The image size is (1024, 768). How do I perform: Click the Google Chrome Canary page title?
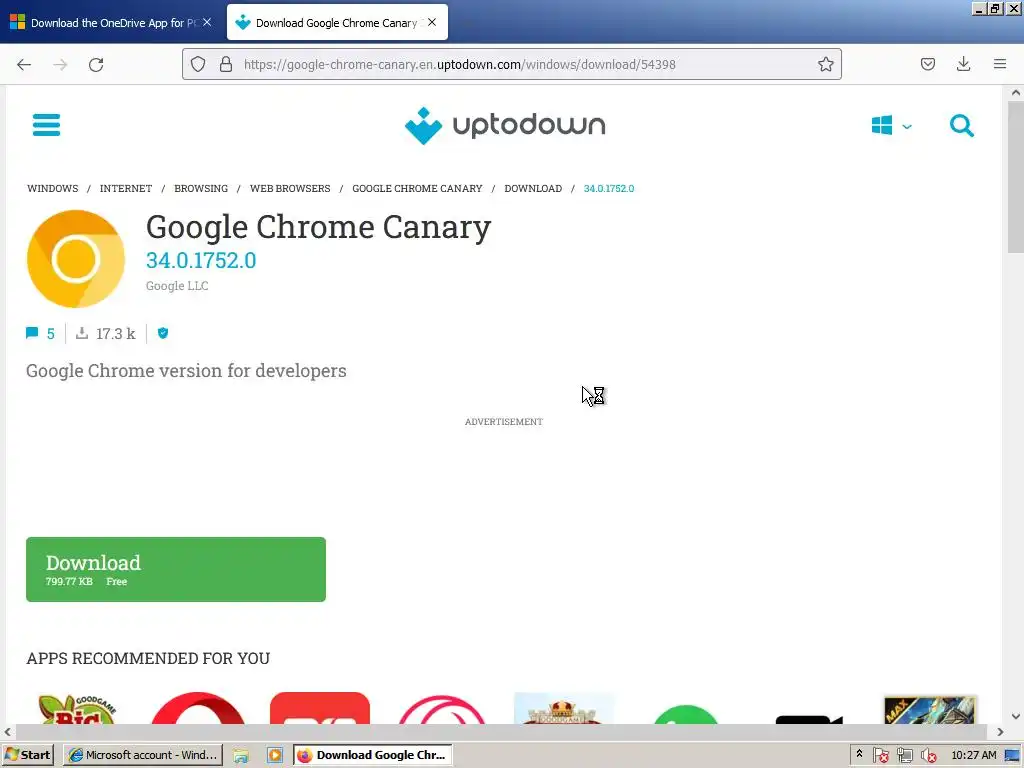[x=319, y=227]
